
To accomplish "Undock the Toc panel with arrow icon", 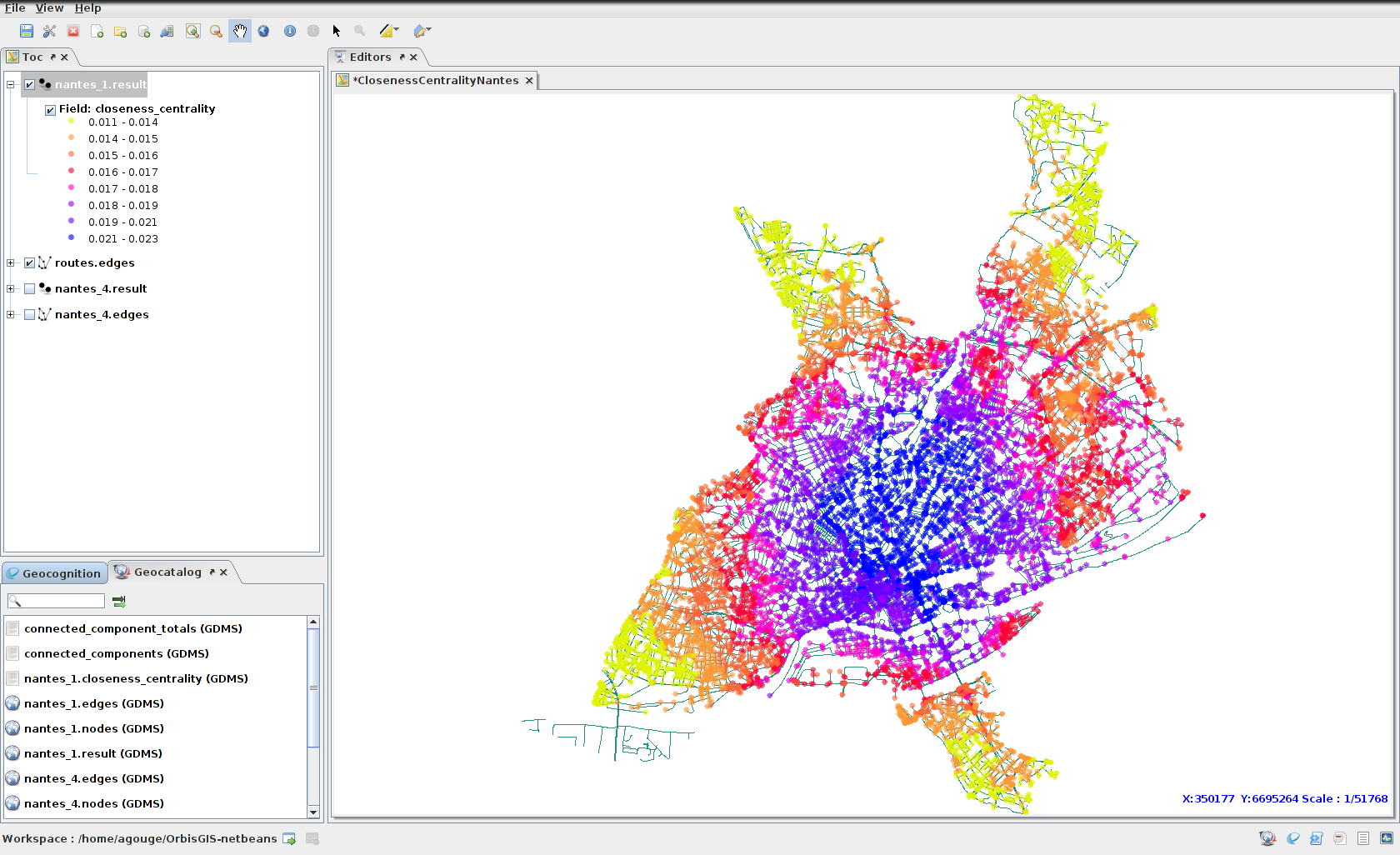I will tap(52, 57).
